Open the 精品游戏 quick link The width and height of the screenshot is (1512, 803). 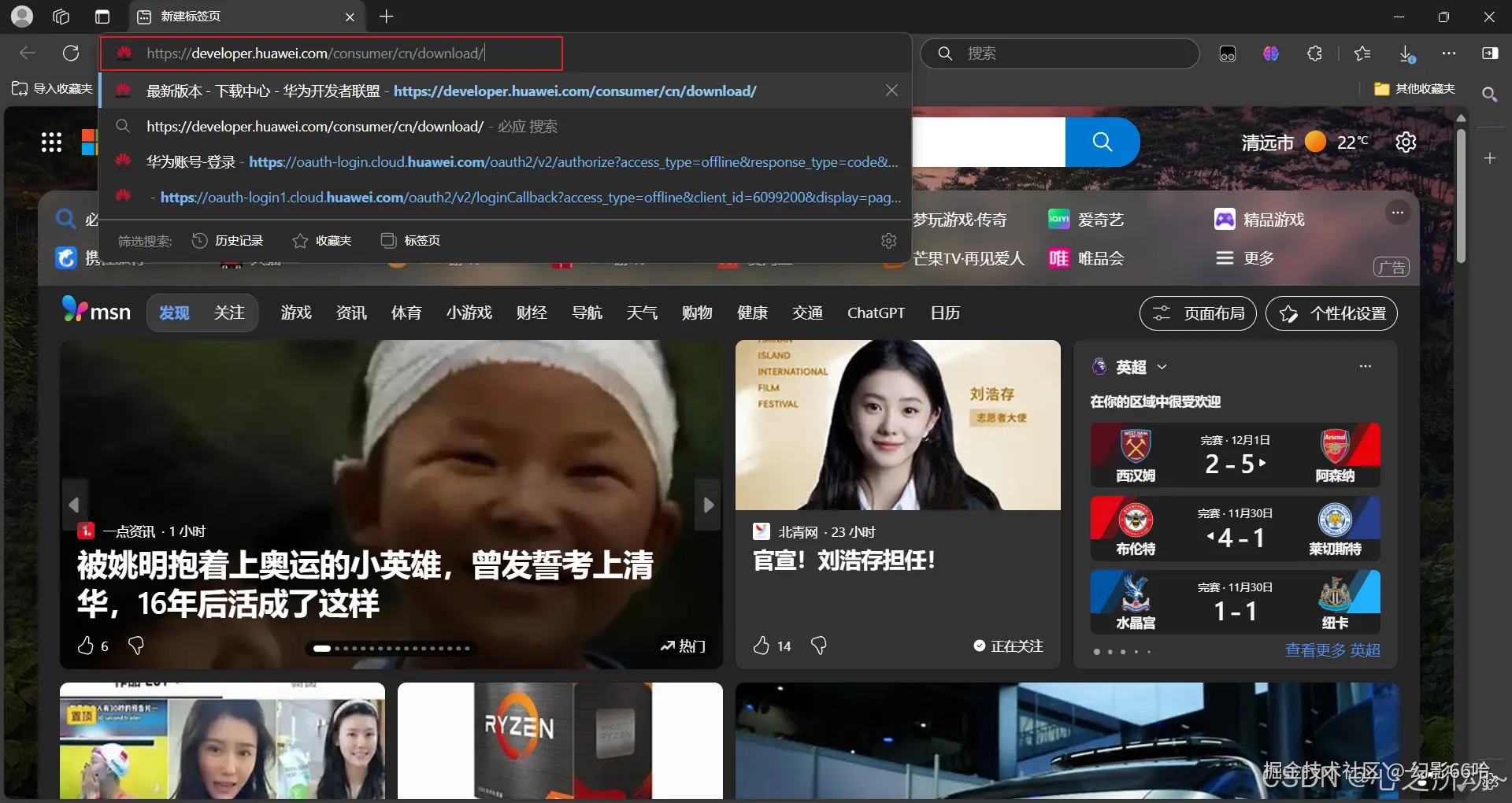tap(1259, 220)
